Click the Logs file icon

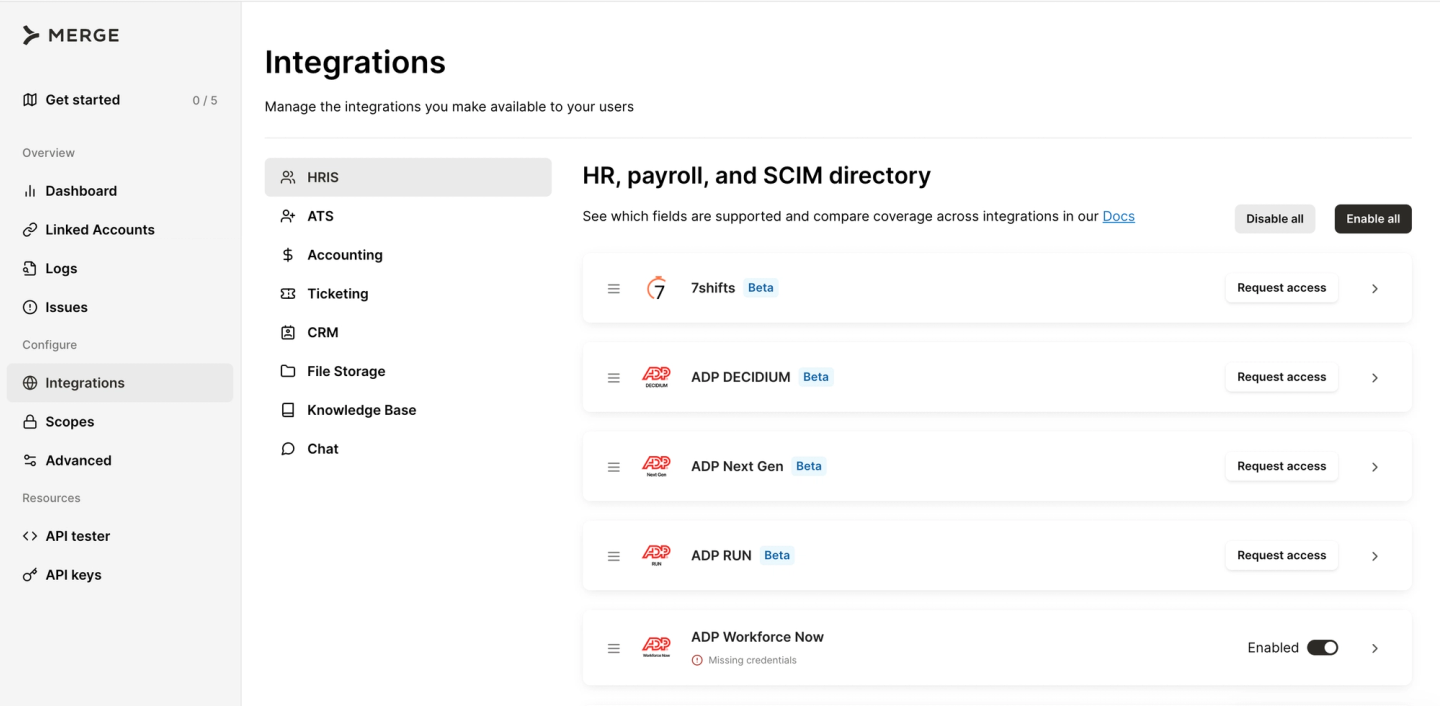click(30, 268)
